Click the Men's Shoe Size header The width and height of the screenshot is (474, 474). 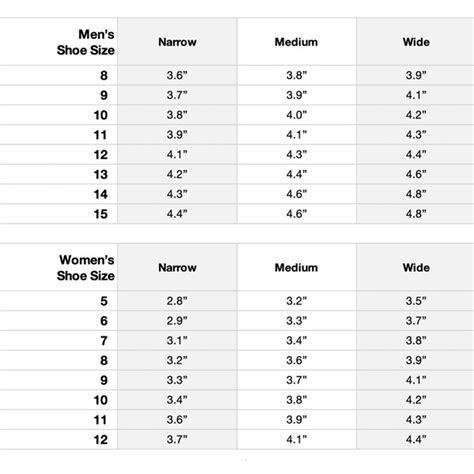(x=86, y=42)
